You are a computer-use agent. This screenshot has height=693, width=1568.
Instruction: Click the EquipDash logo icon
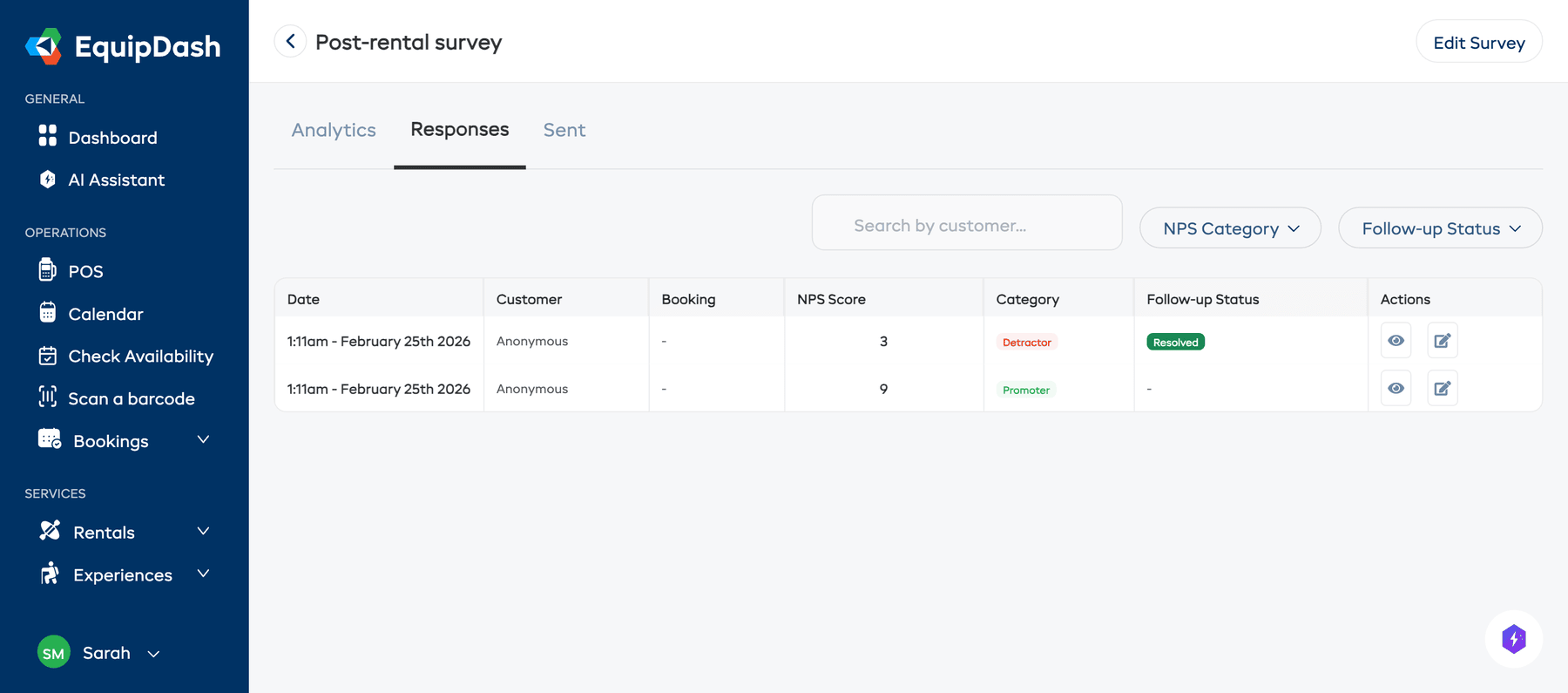(x=44, y=46)
